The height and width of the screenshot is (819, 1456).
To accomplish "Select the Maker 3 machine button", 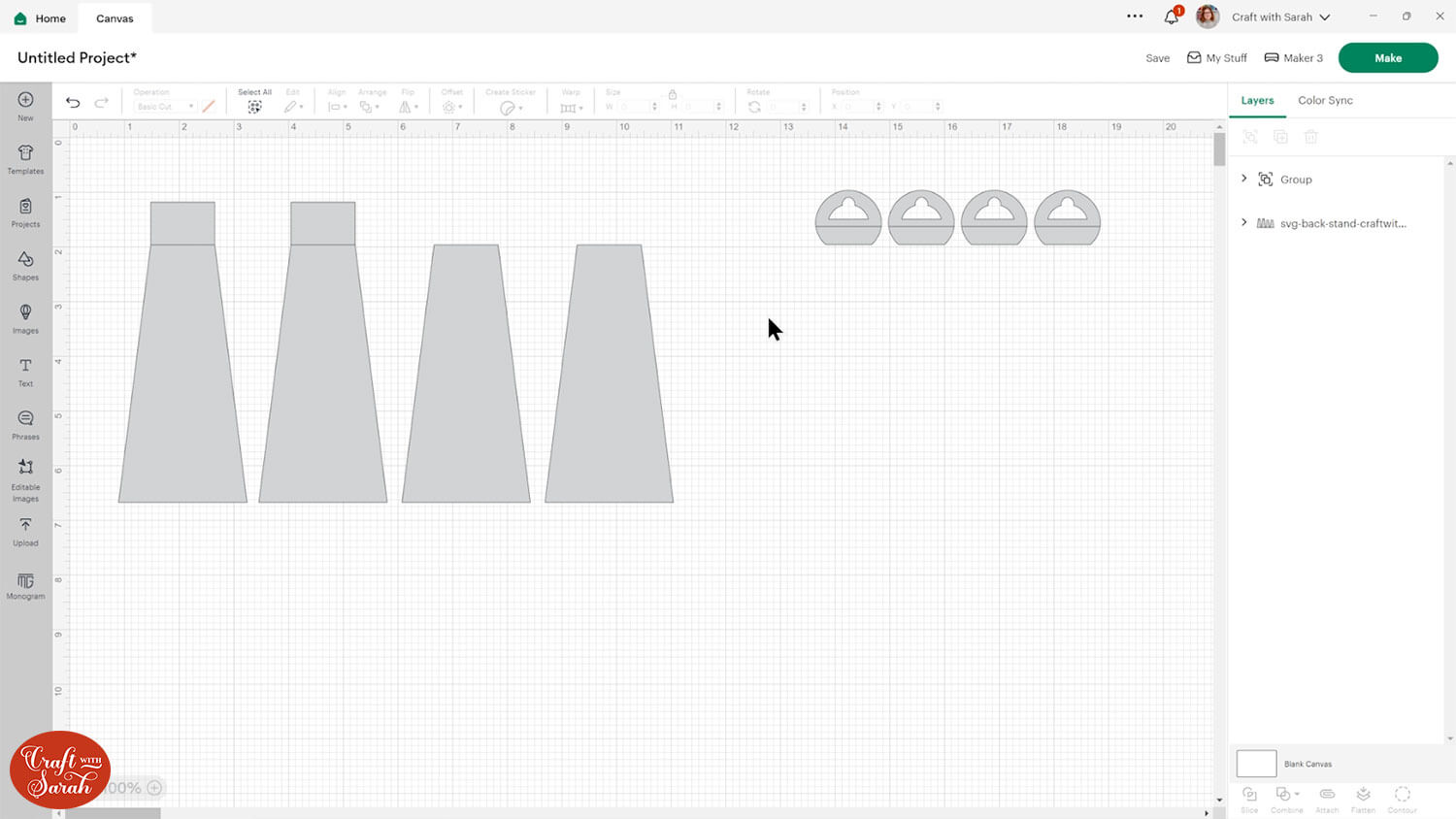I will 1293,58.
